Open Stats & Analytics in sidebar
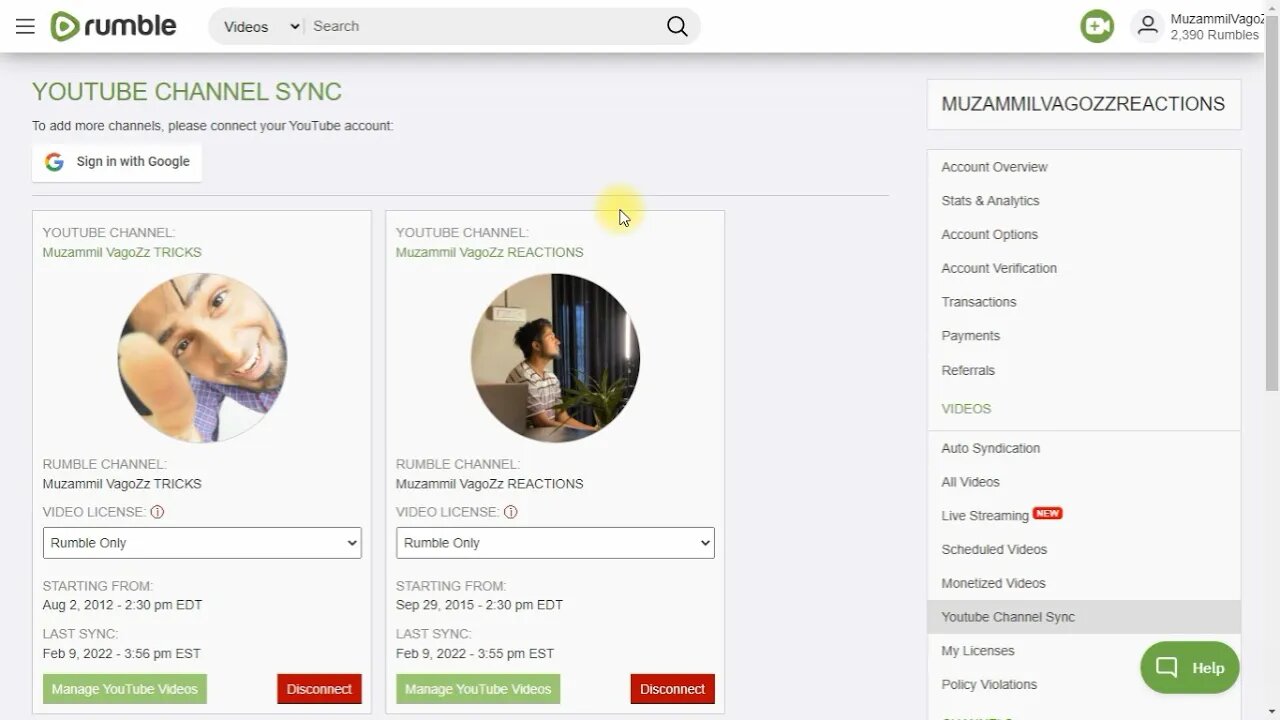This screenshot has height=720, width=1280. tap(990, 201)
